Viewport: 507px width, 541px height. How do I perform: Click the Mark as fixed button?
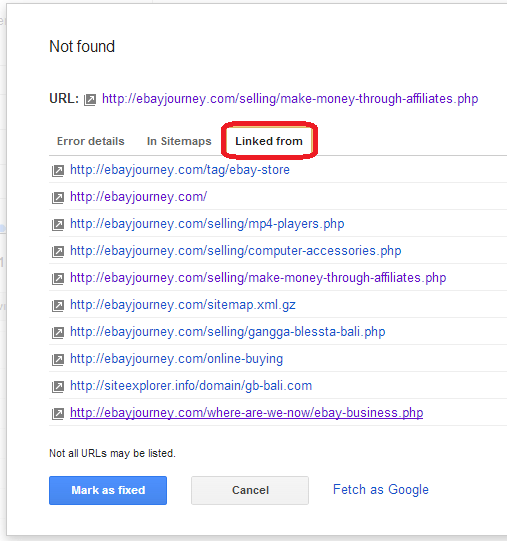point(108,490)
